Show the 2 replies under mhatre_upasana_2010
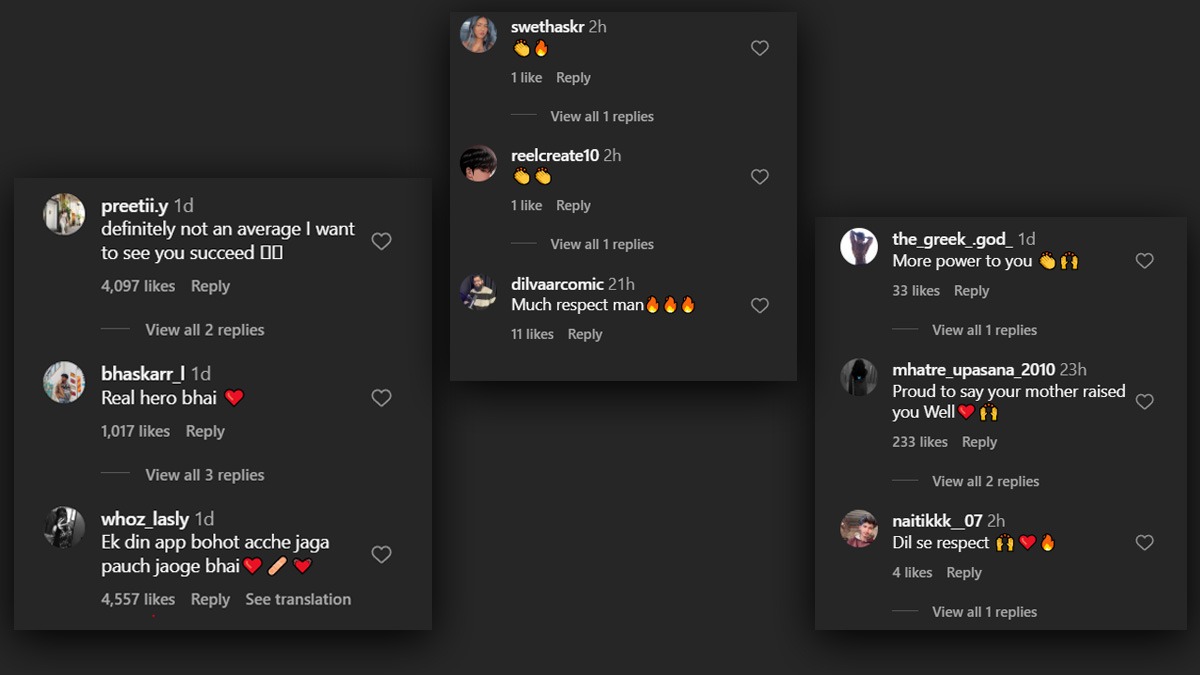 pyautogui.click(x=985, y=481)
